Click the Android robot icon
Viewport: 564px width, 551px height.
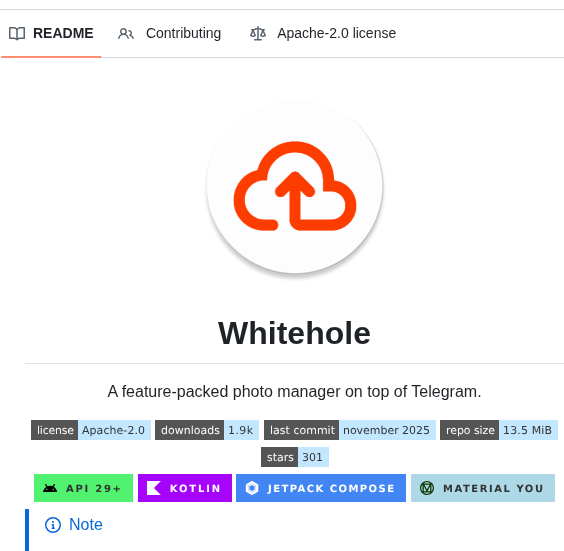50,488
